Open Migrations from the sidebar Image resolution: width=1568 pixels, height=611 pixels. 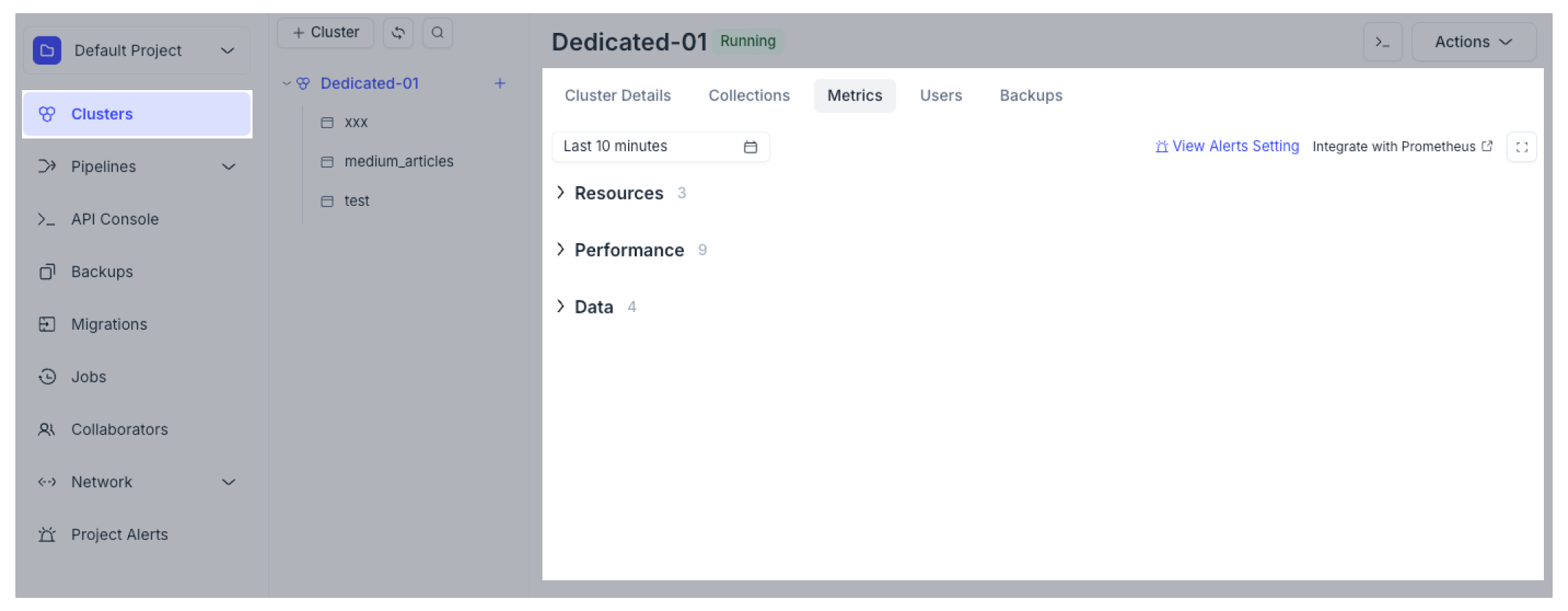click(108, 325)
